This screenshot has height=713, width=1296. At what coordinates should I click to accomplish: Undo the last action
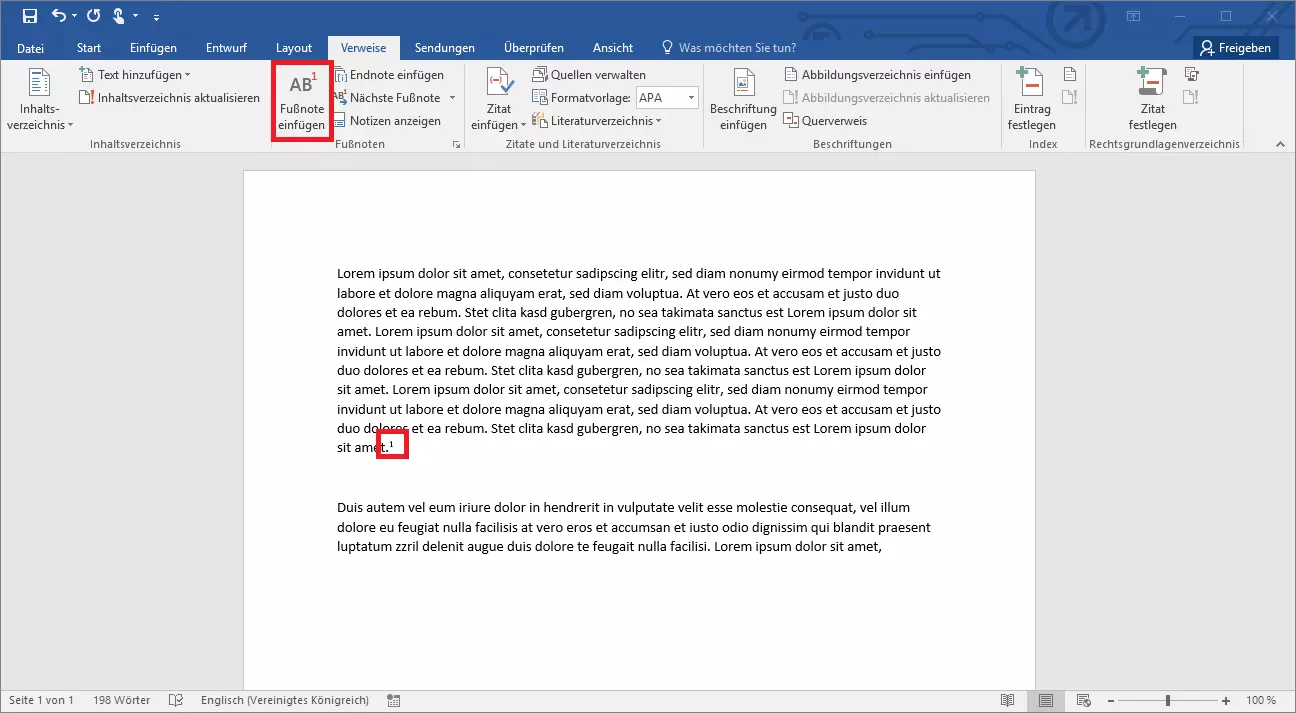point(58,16)
